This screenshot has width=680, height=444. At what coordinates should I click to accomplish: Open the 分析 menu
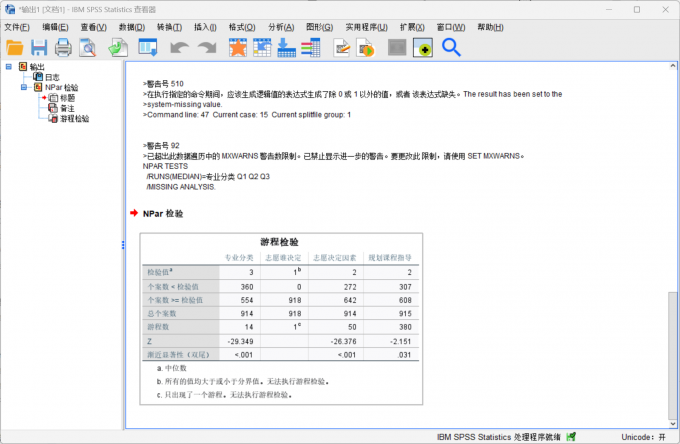pos(281,27)
